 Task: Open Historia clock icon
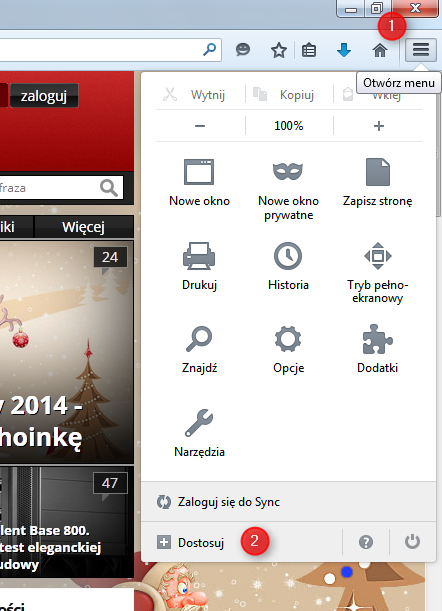tap(288, 256)
